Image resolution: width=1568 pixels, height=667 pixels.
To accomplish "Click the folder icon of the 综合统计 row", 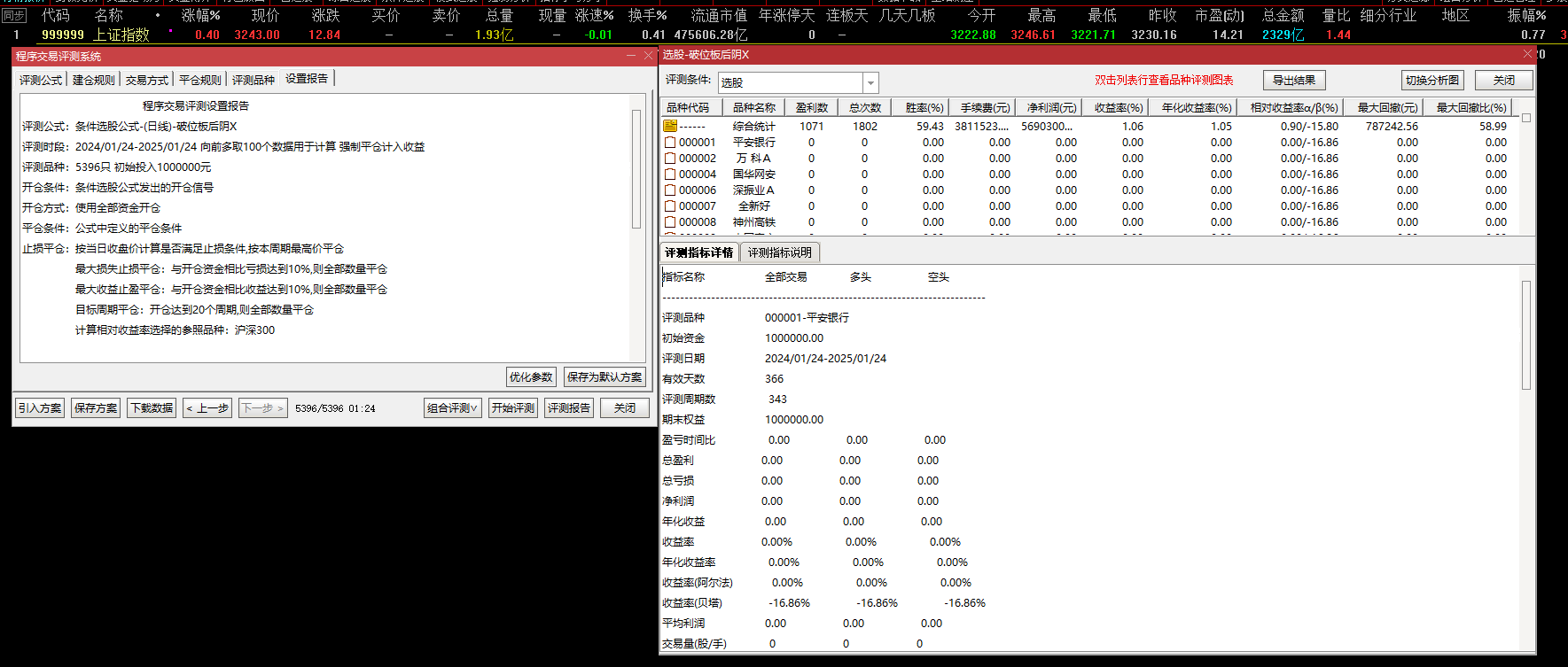I will (670, 126).
